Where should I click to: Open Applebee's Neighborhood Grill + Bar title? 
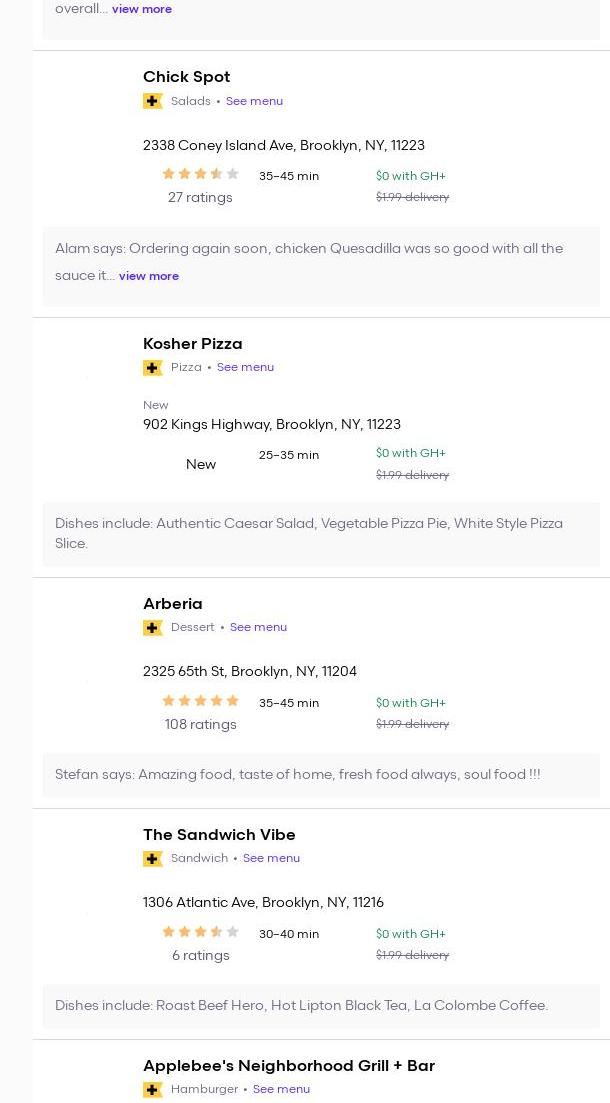[x=288, y=1066]
